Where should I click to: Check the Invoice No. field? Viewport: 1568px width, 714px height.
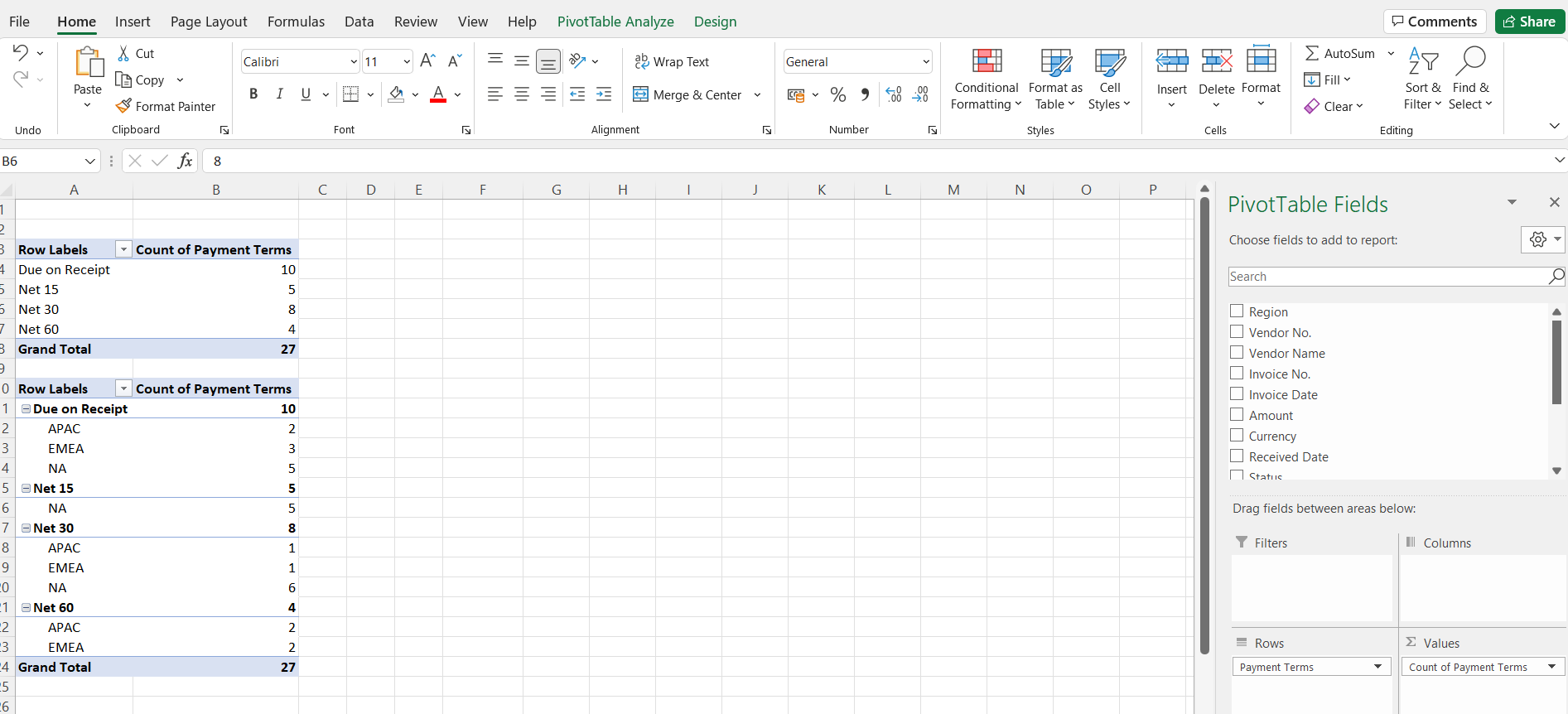coord(1237,373)
